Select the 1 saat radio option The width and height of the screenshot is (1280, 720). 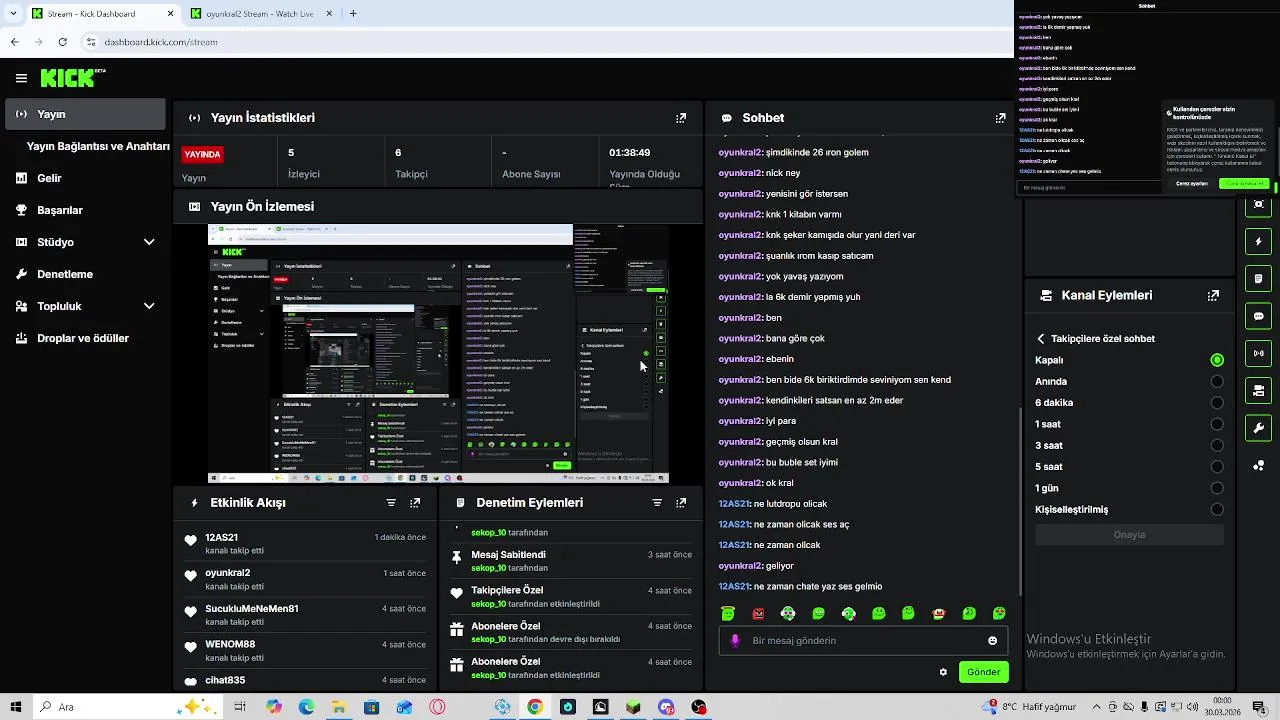tap(1217, 424)
